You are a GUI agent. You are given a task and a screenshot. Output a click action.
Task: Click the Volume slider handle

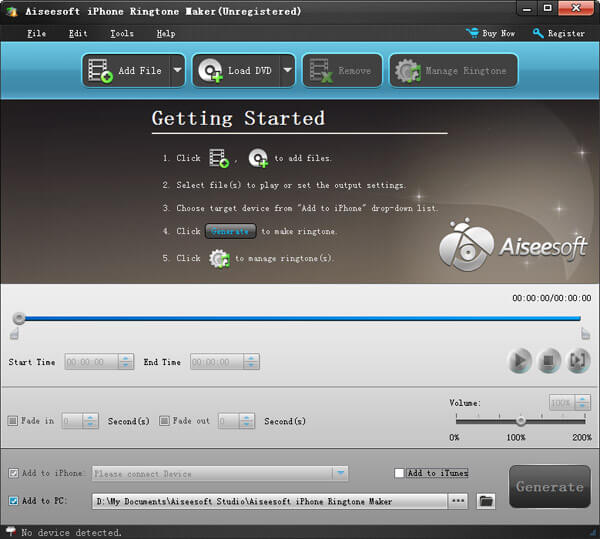[x=520, y=421]
